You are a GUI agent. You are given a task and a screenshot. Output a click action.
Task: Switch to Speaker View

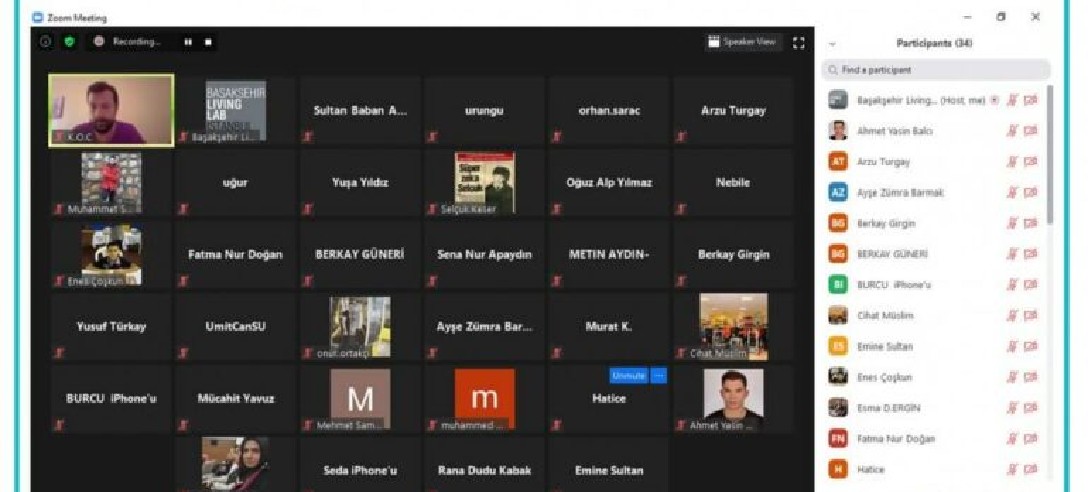coord(742,42)
